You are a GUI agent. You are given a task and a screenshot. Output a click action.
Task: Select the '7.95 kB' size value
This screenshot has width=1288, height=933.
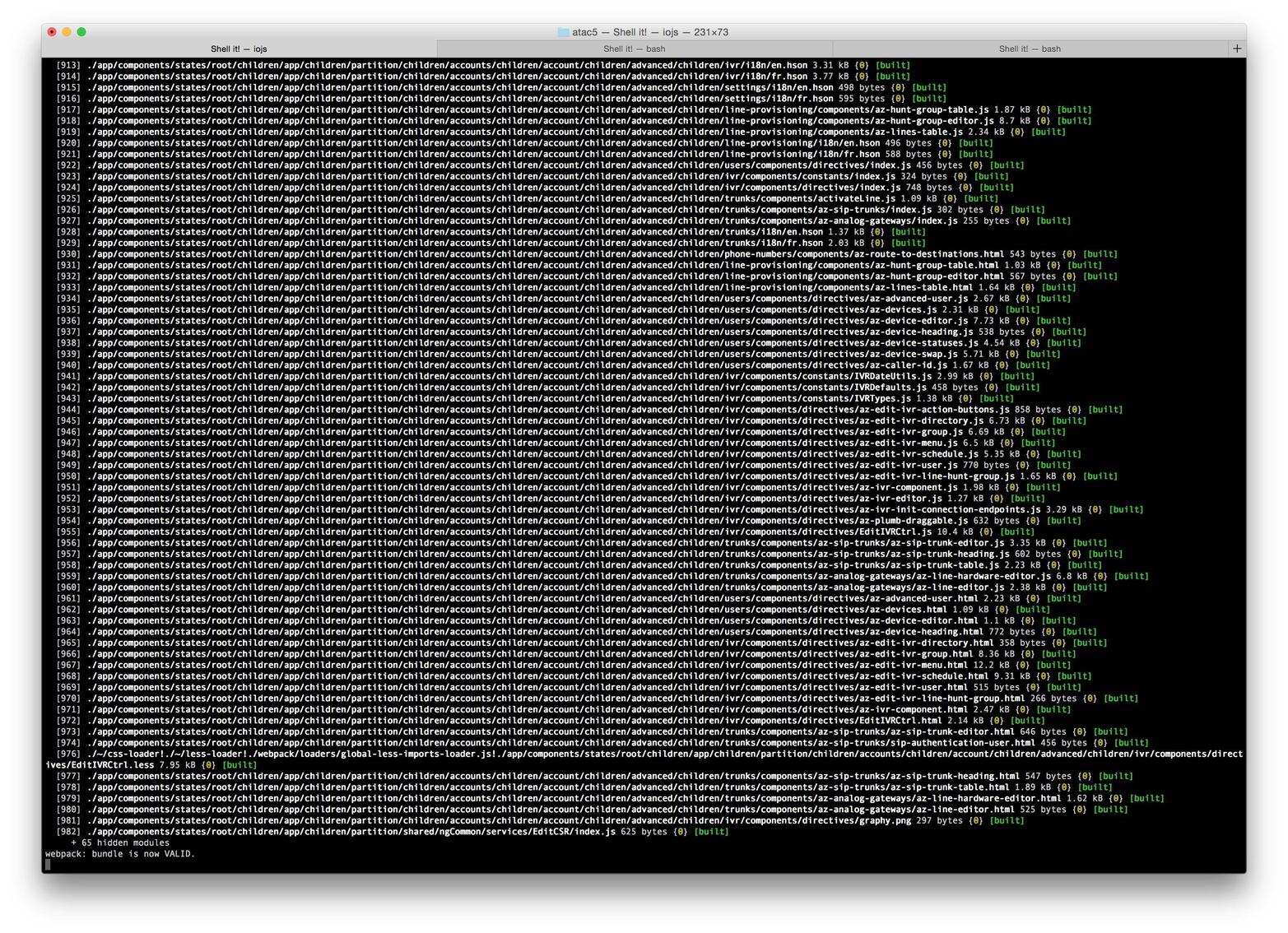[x=179, y=764]
